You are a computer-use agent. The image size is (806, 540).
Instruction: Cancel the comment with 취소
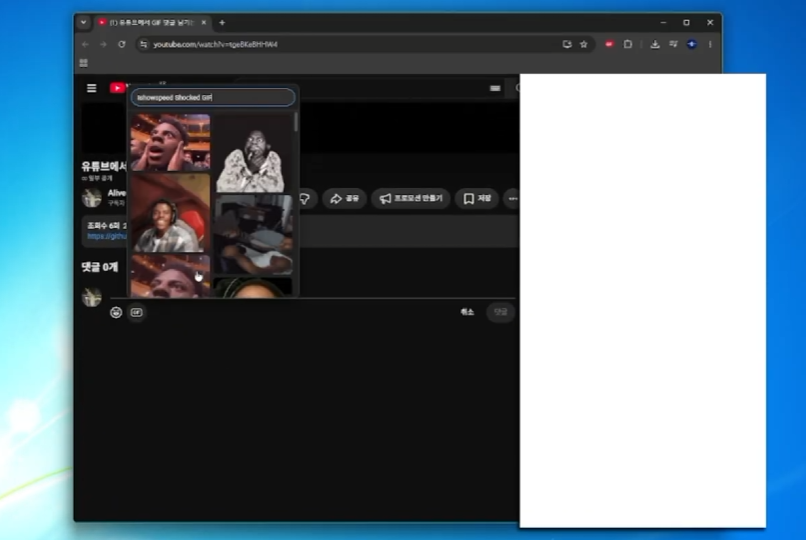pyautogui.click(x=467, y=312)
